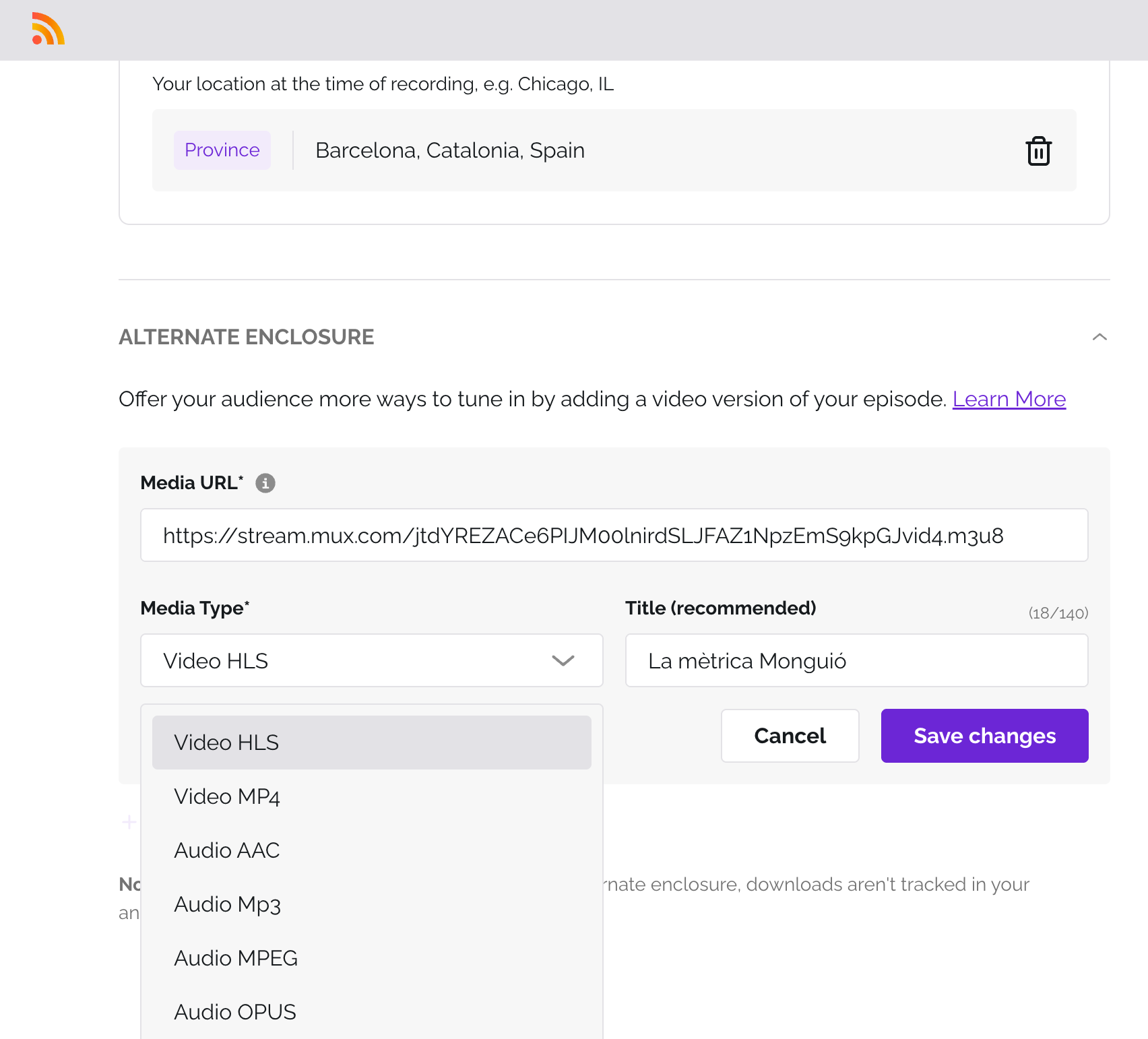Choose Audio Mp3 media type
The image size is (1148, 1039).
[227, 904]
